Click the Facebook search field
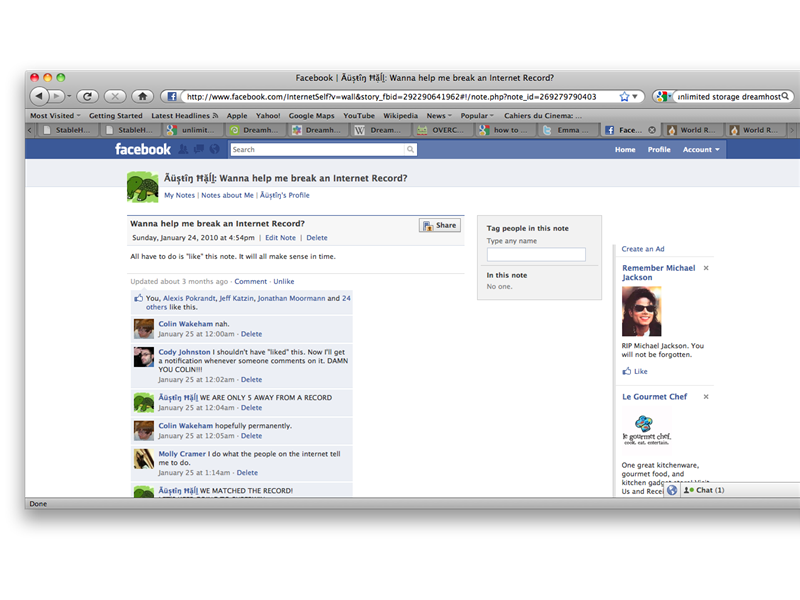 coord(318,149)
